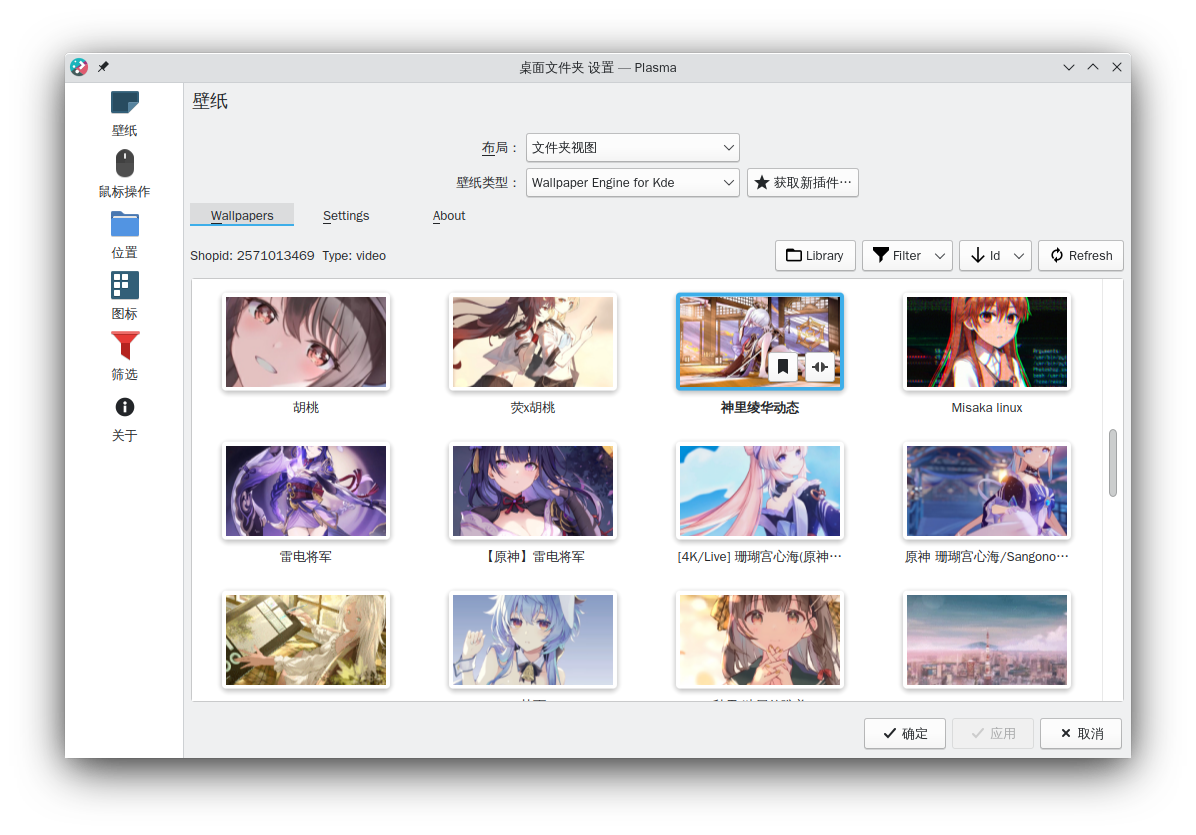Click the 桌面文件夹 设置 — Plasma window title
The image size is (1196, 835).
[597, 68]
